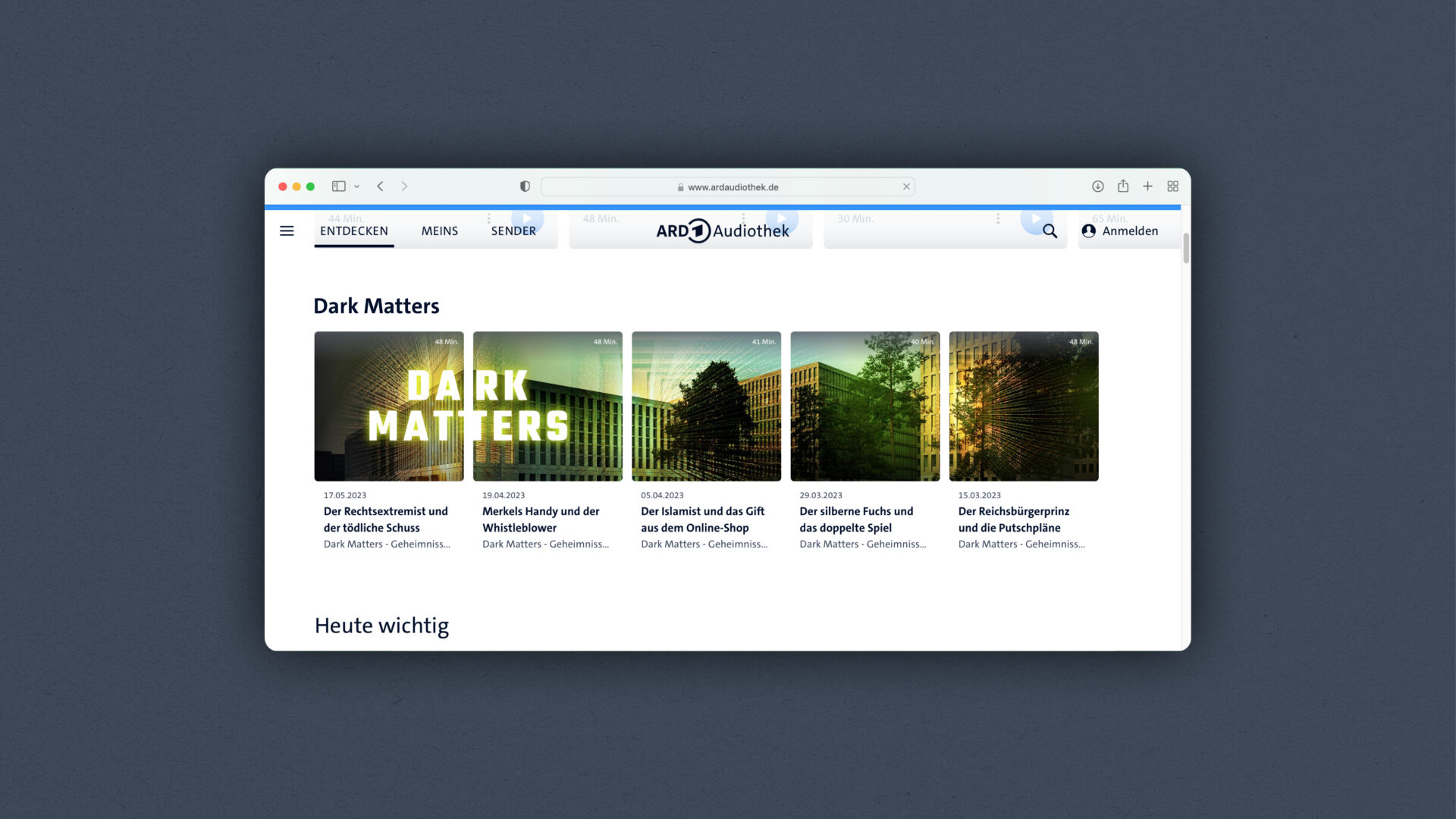Click the date 17.05.2023
Screen dimensions: 1456x819
(345, 495)
